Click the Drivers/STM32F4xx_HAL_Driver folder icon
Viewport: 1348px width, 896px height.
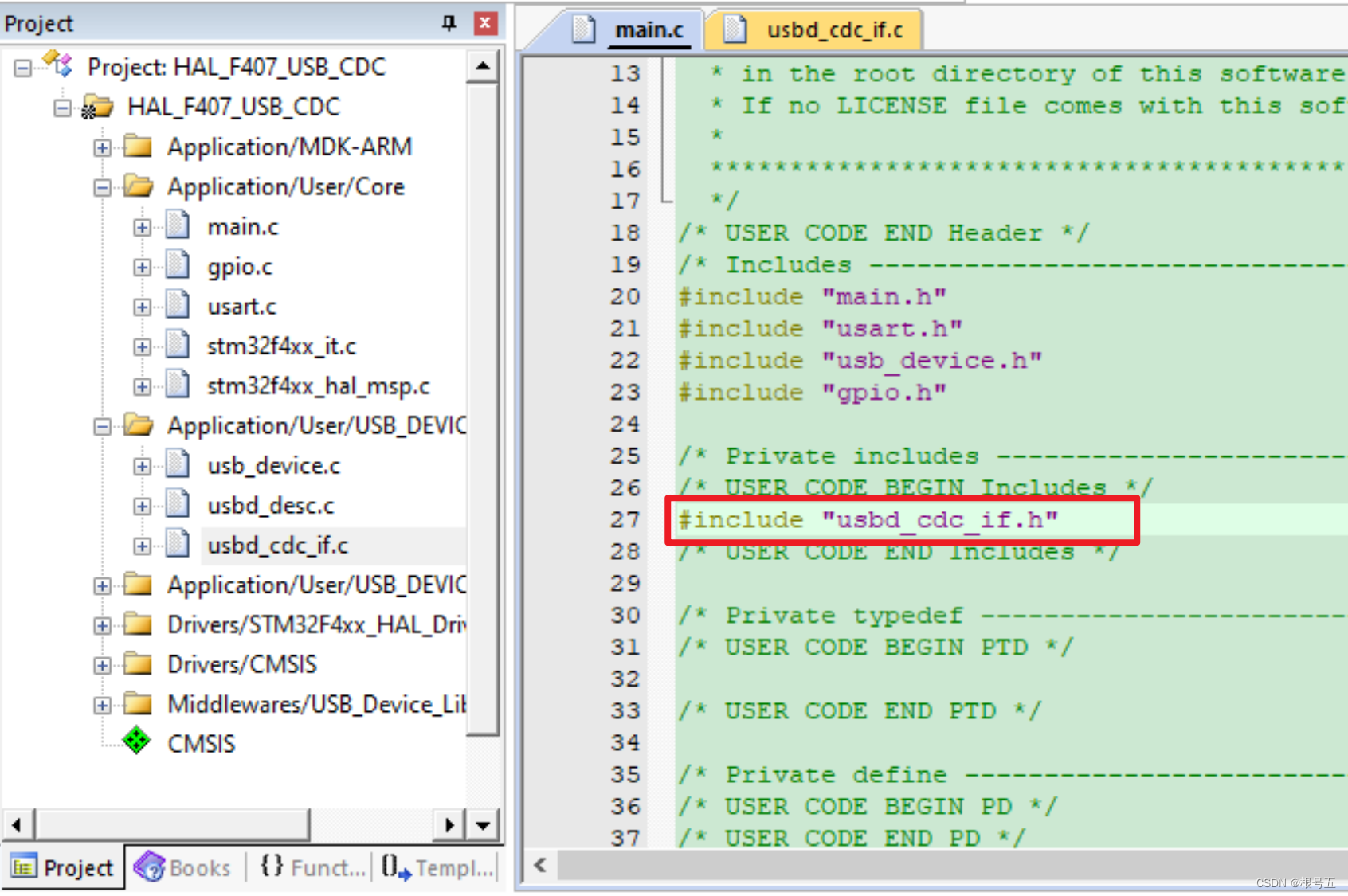tap(138, 624)
